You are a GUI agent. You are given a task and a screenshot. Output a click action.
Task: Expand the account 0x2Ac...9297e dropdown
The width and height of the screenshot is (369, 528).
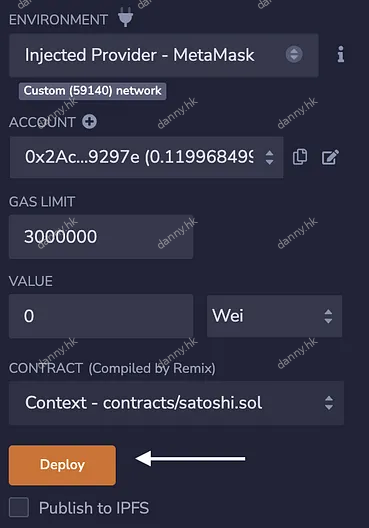[x=146, y=157]
